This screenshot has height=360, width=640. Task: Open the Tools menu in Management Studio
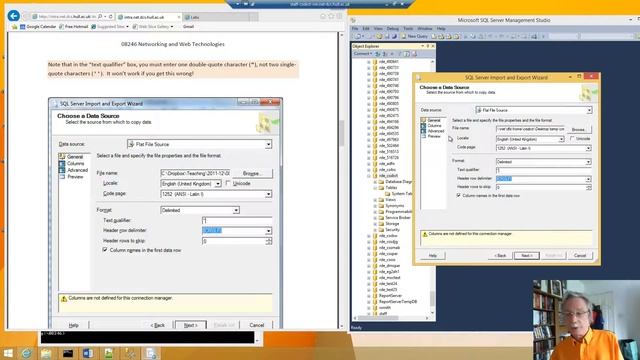click(408, 29)
